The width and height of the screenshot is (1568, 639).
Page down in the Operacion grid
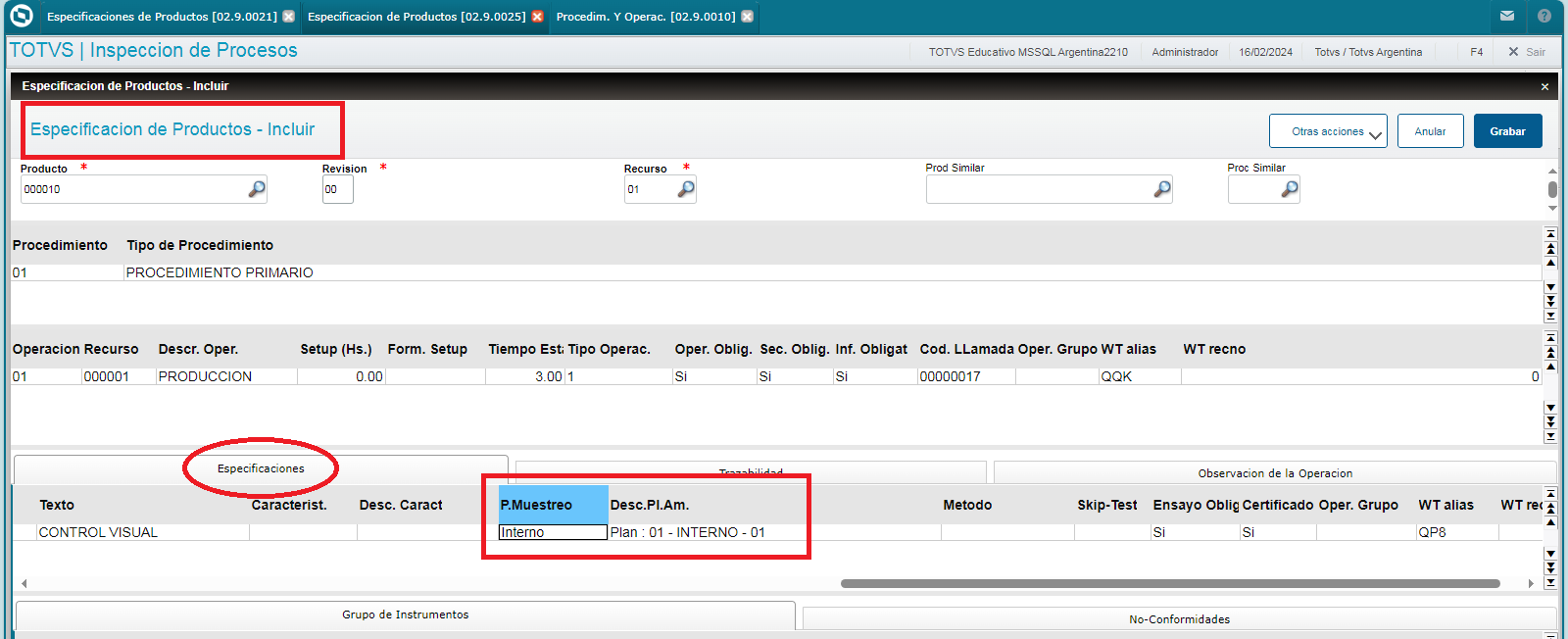(1550, 421)
